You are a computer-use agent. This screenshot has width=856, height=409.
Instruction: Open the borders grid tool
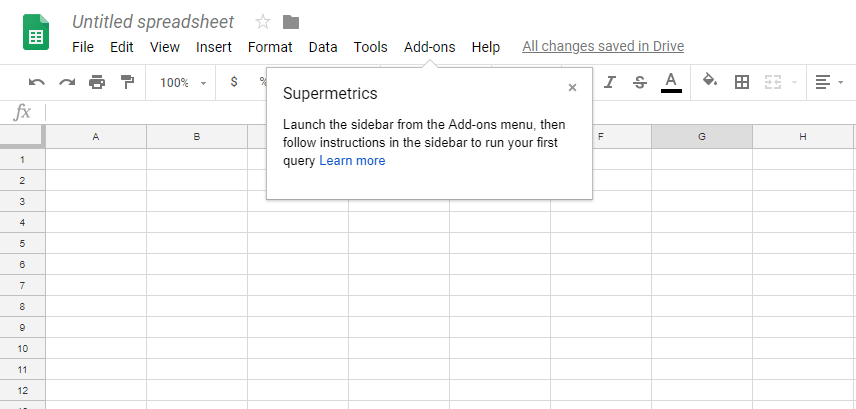[742, 82]
